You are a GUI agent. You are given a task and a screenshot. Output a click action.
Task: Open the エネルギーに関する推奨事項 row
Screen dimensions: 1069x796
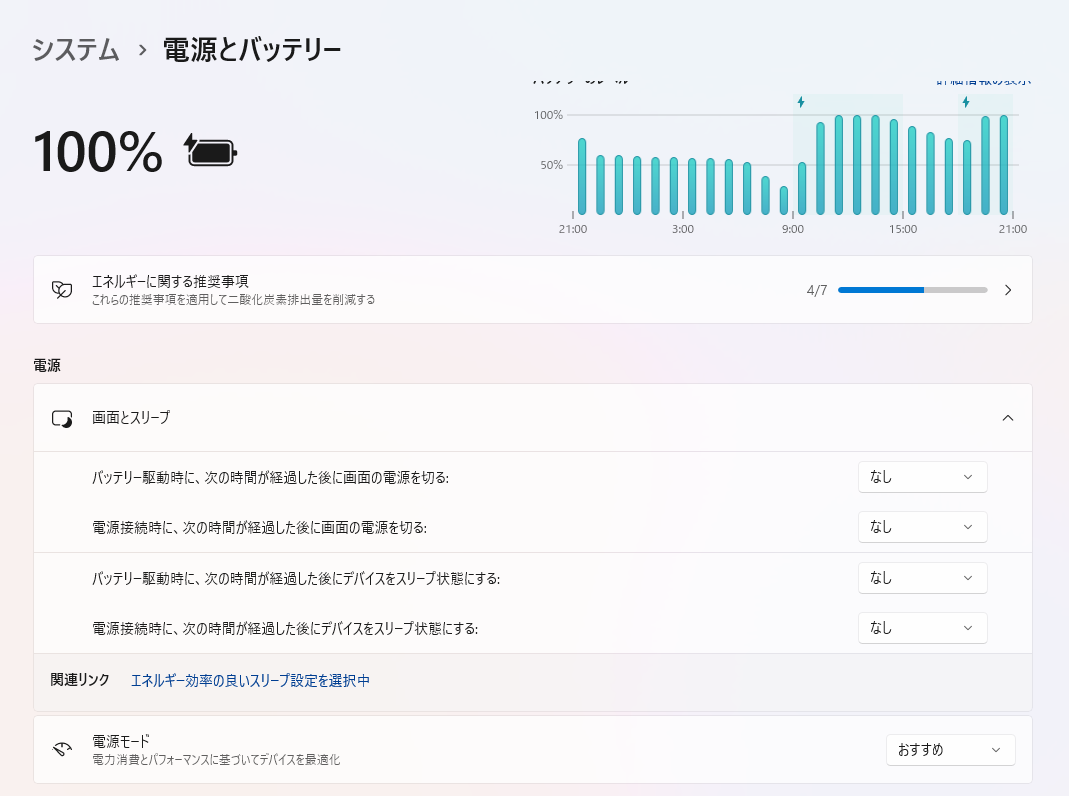[x=400, y=290]
